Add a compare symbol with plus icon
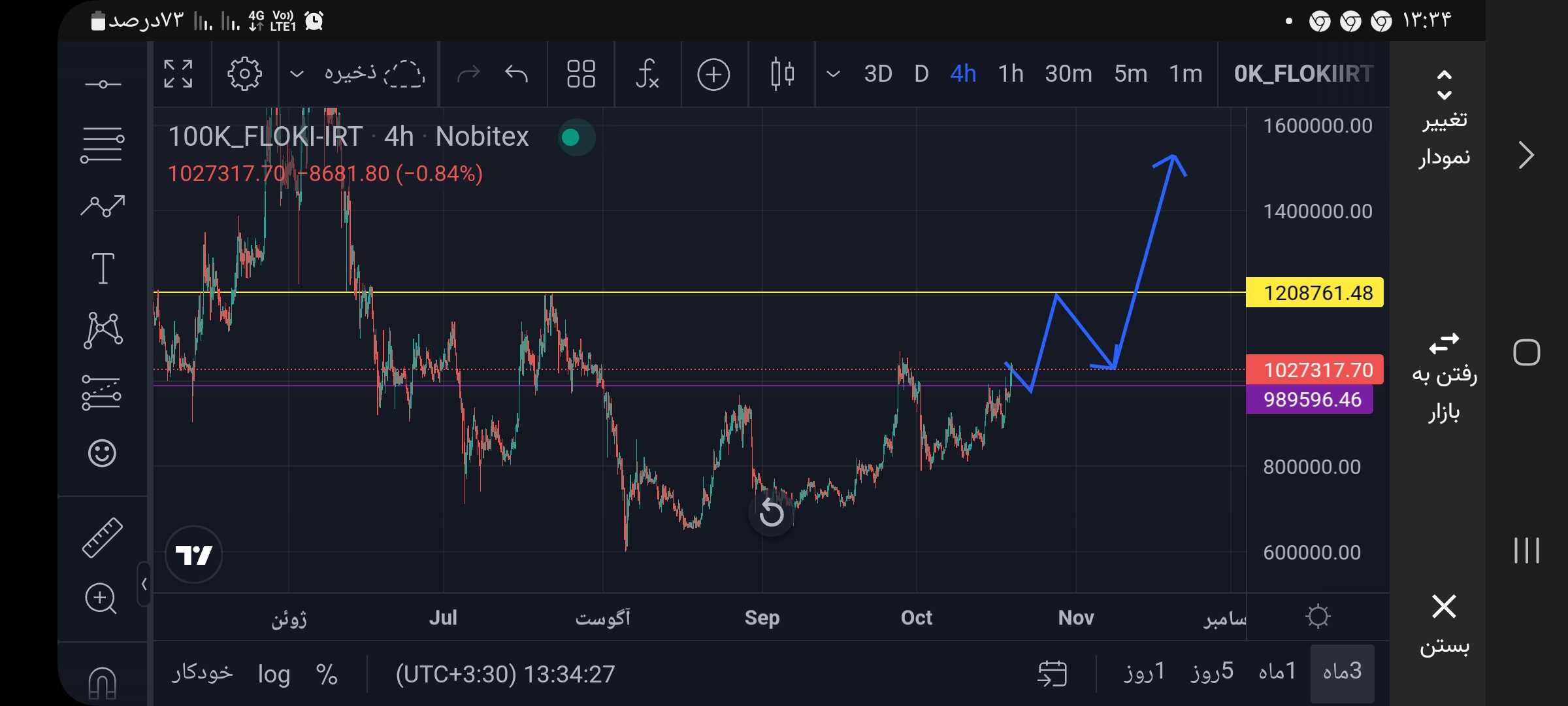The image size is (1568, 706). pyautogui.click(x=713, y=74)
